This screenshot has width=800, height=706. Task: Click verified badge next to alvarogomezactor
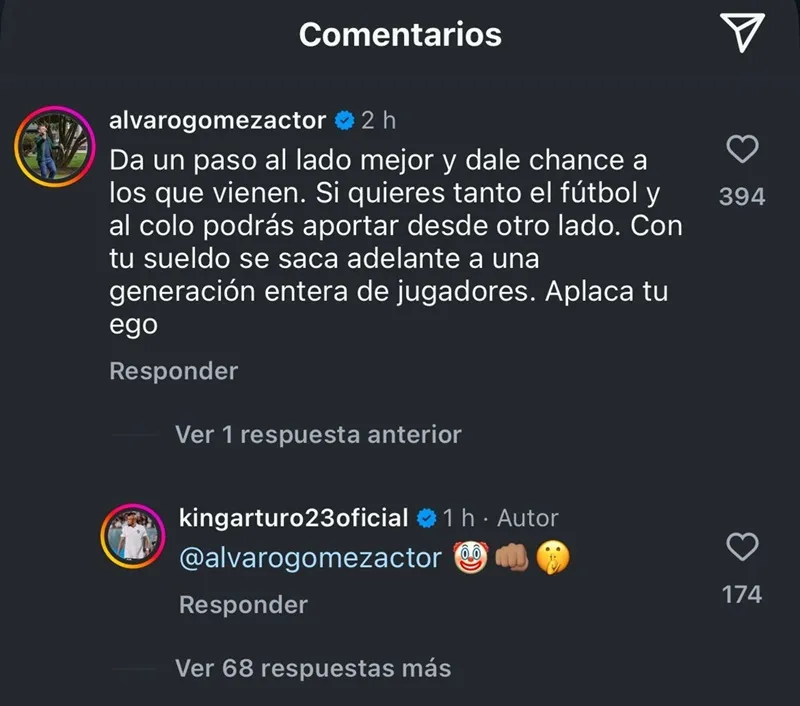coord(344,121)
